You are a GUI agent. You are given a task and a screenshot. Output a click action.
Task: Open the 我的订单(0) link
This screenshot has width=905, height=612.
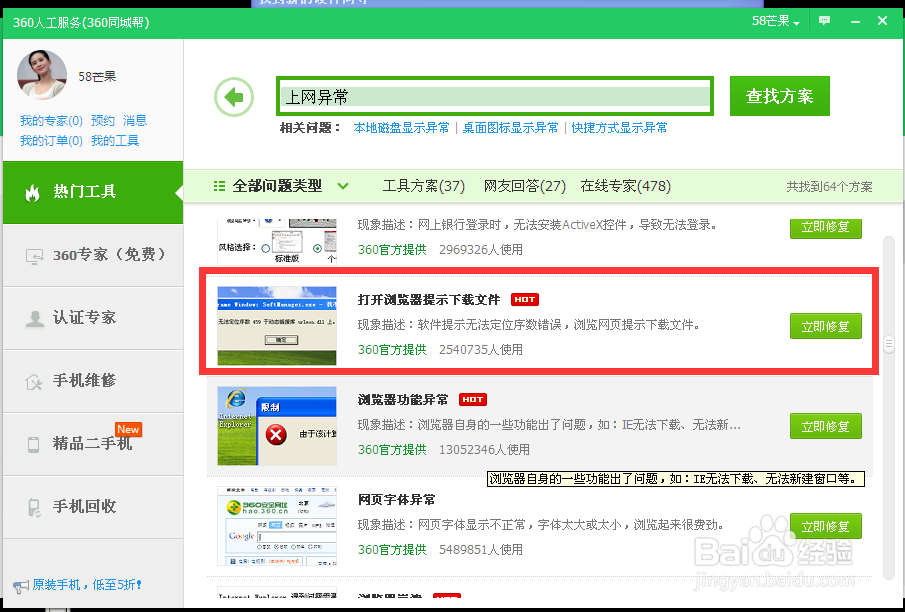click(51, 141)
